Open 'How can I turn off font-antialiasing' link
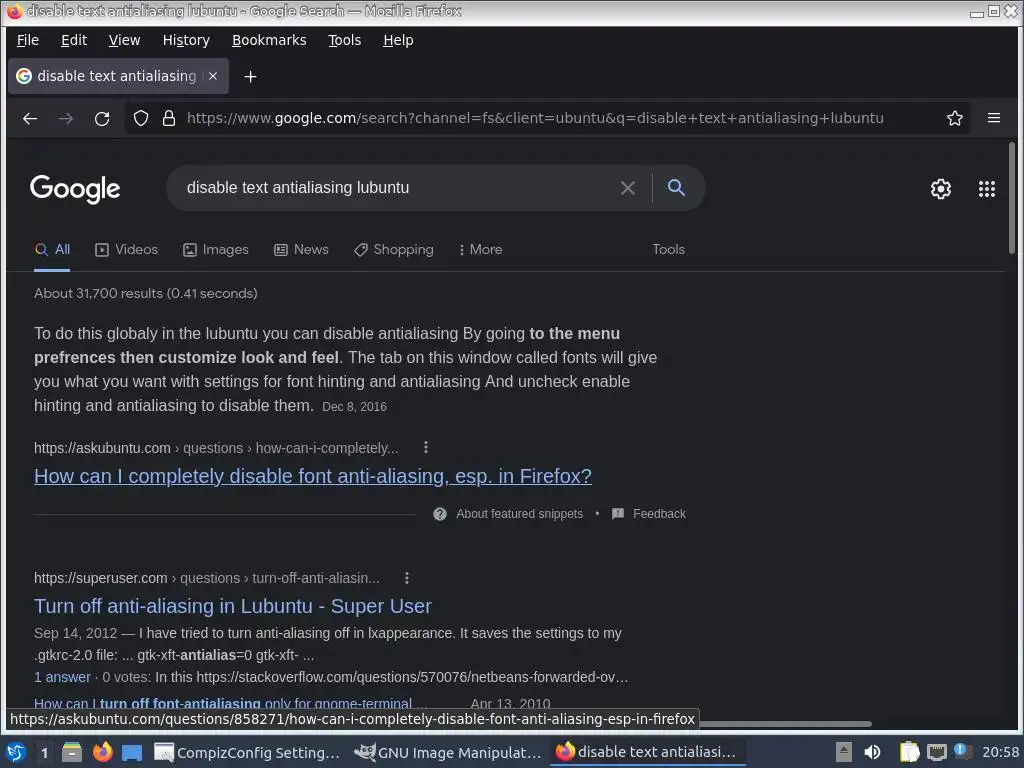The image size is (1024, 768). click(230, 703)
